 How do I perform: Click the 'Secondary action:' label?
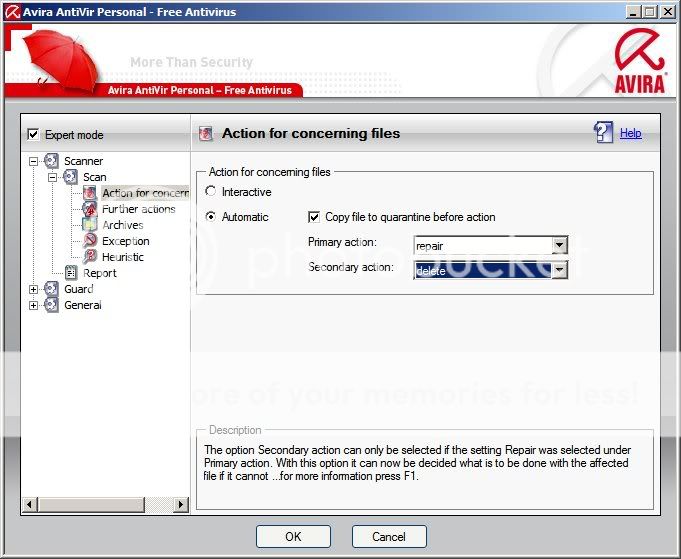click(x=351, y=267)
